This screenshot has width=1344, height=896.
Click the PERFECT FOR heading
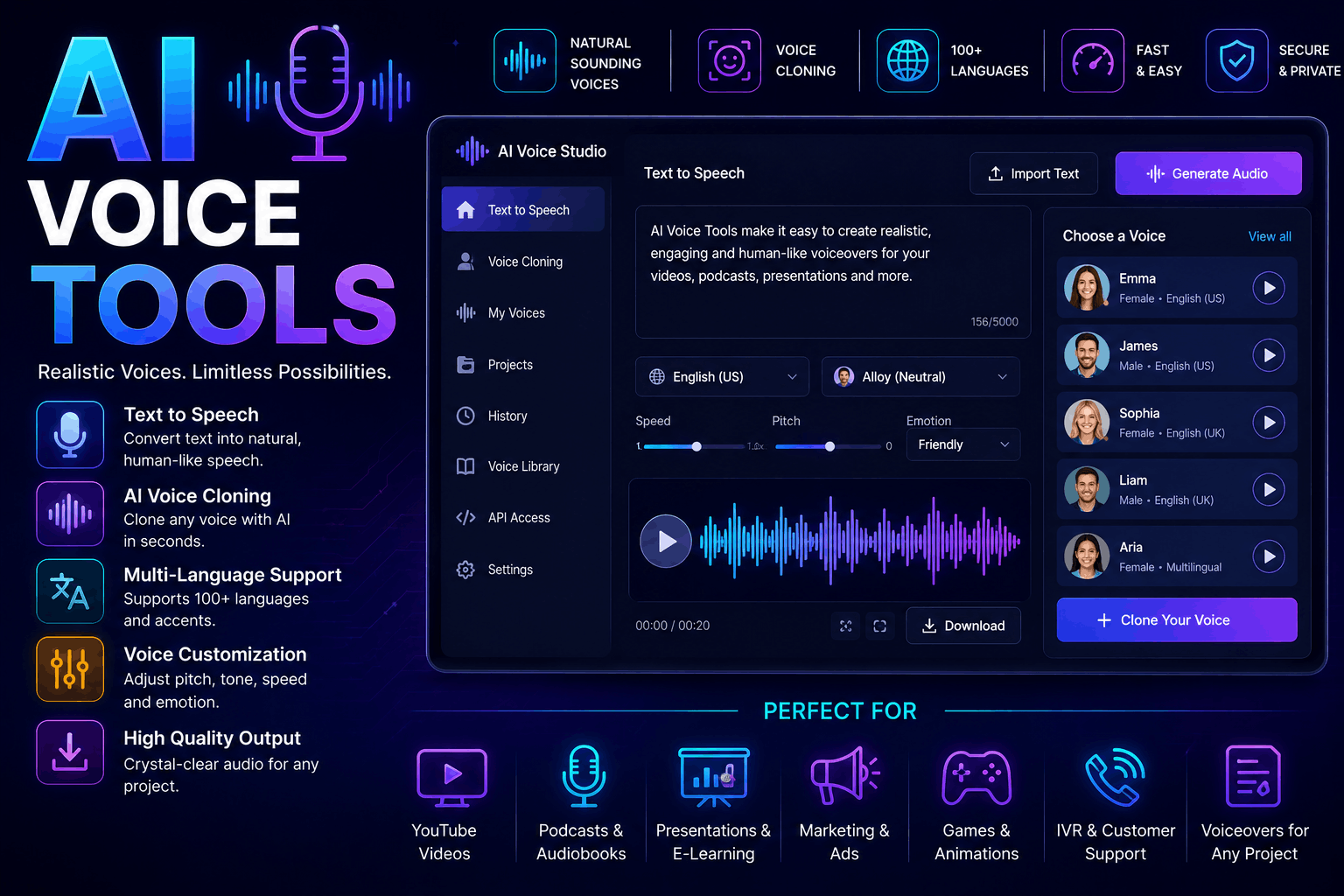(x=840, y=711)
